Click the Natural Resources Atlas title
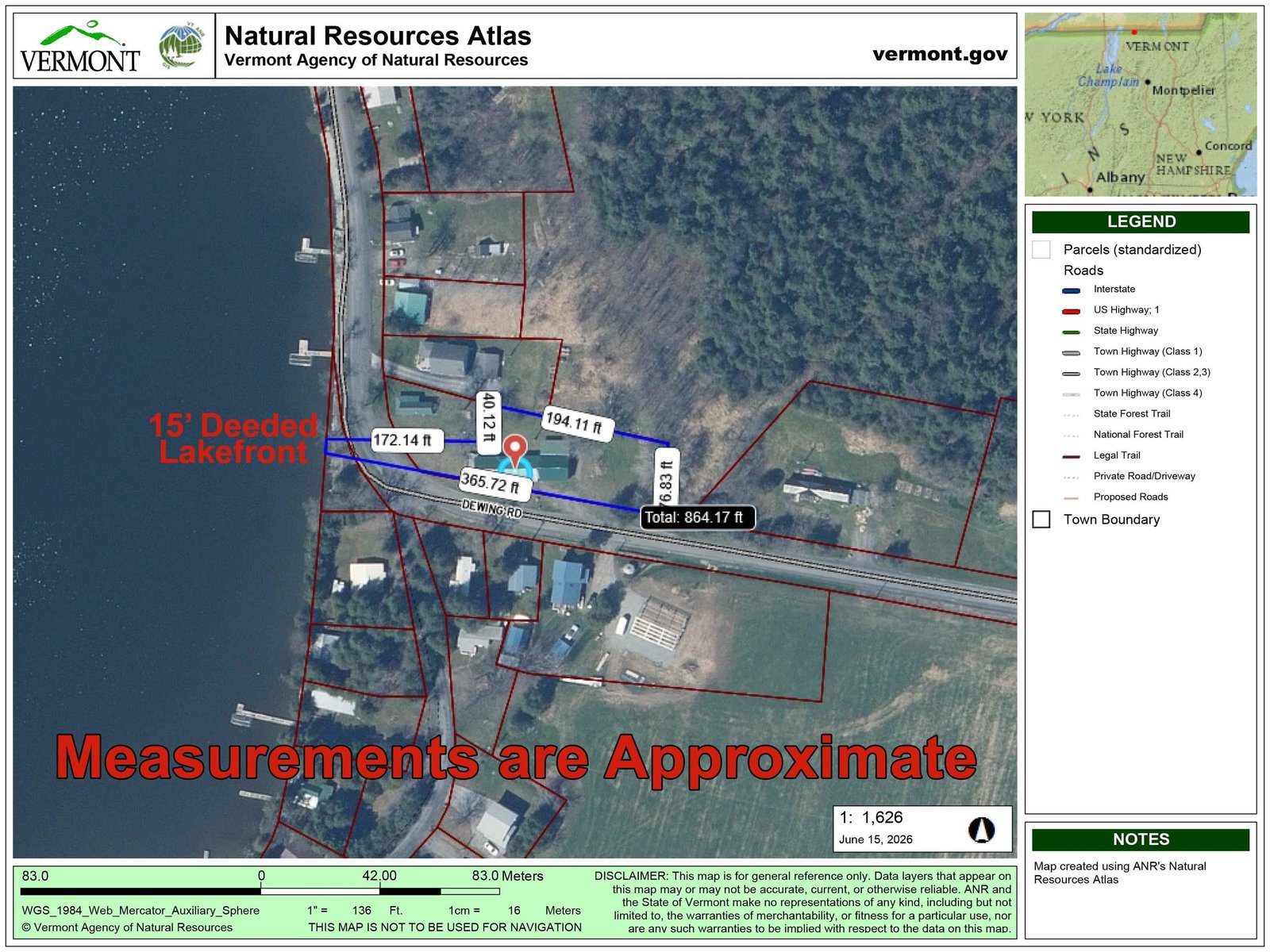The image size is (1270, 952). [x=378, y=36]
